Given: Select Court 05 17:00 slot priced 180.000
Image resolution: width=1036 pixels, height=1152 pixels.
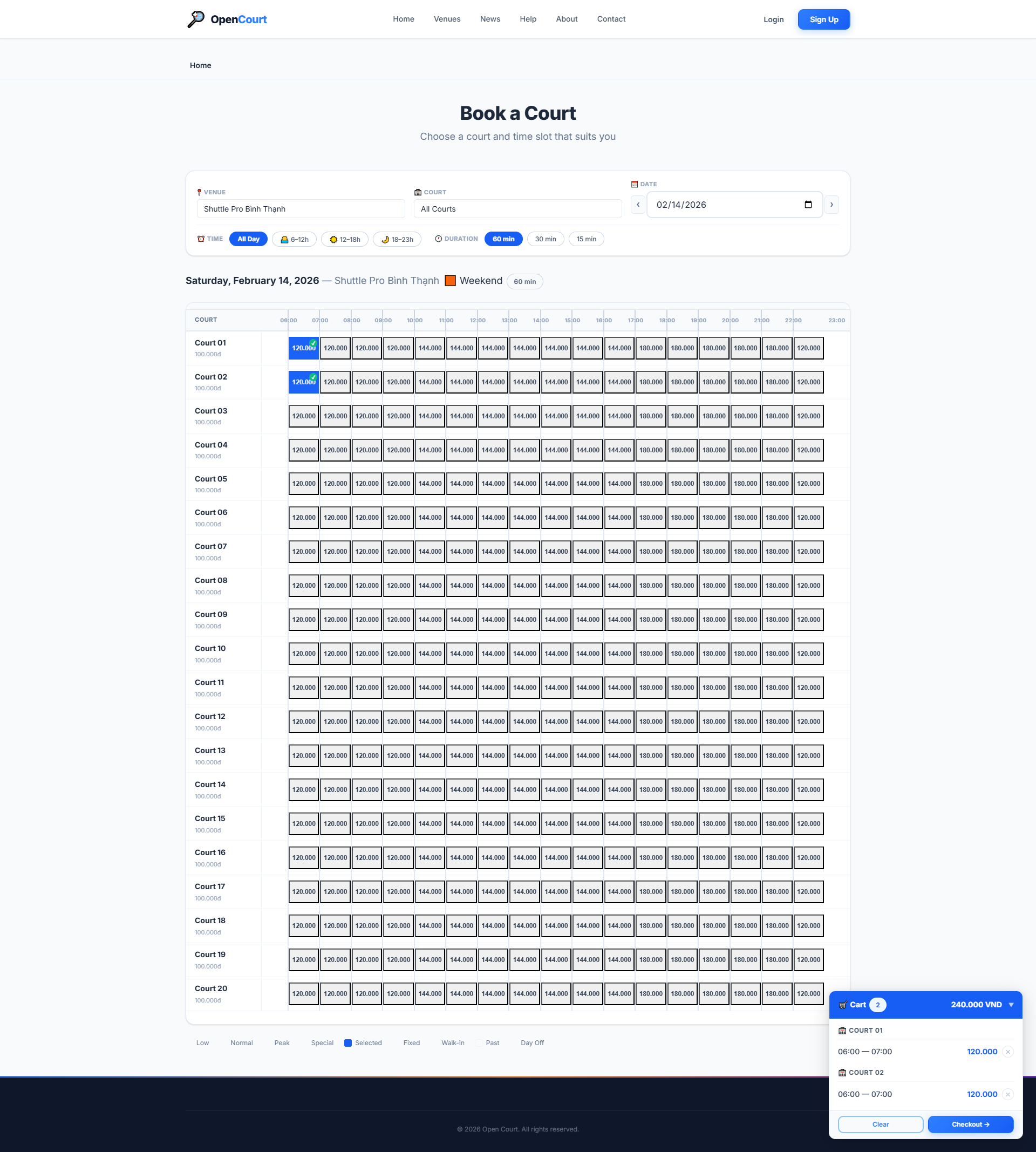Looking at the screenshot, I should click(650, 484).
